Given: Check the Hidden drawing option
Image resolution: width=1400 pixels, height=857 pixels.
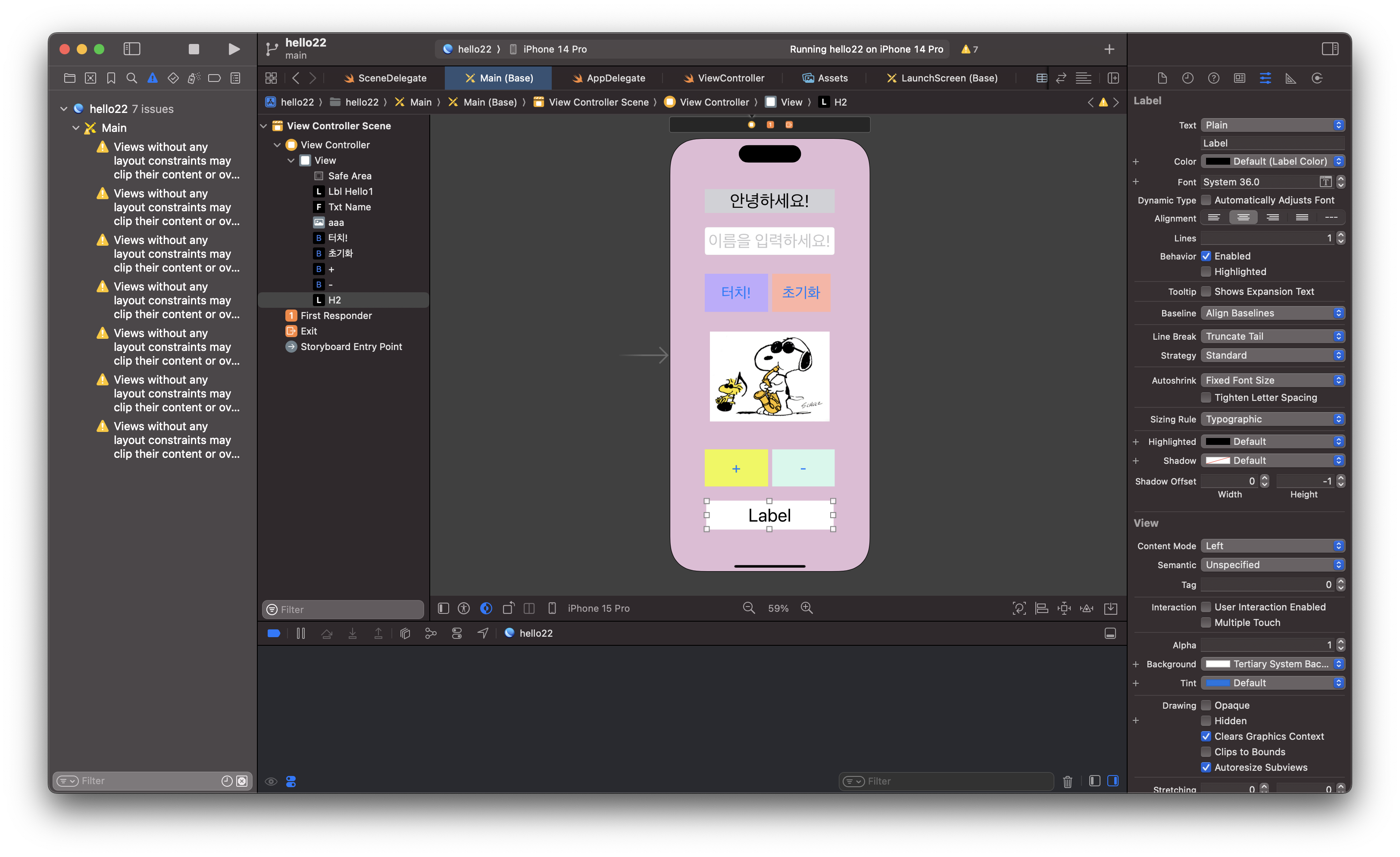Looking at the screenshot, I should coord(1206,721).
